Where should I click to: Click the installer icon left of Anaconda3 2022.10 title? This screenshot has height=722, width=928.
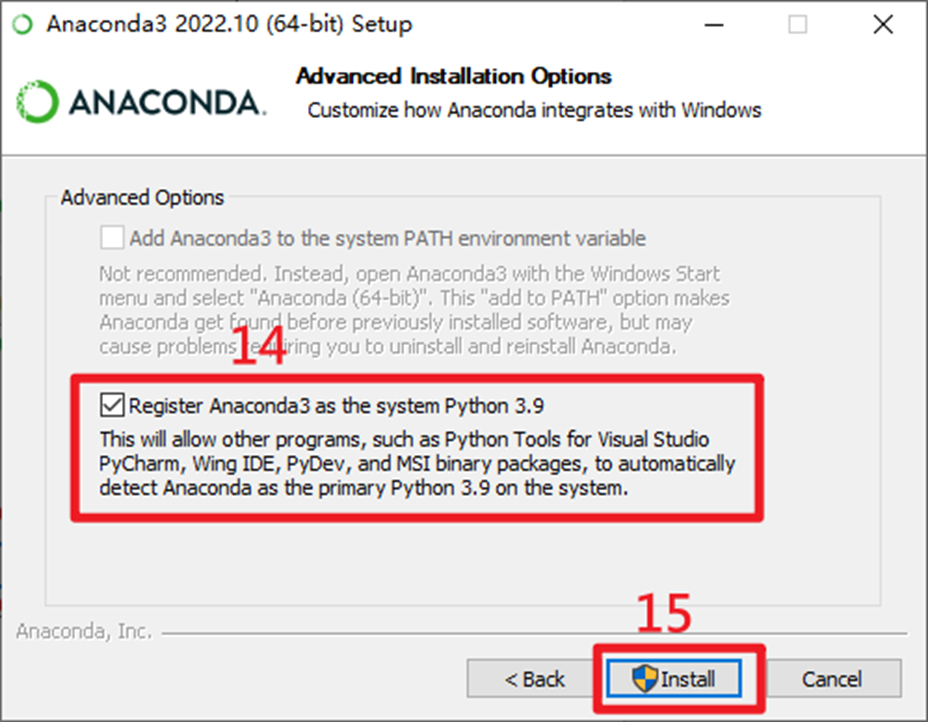pos(22,23)
